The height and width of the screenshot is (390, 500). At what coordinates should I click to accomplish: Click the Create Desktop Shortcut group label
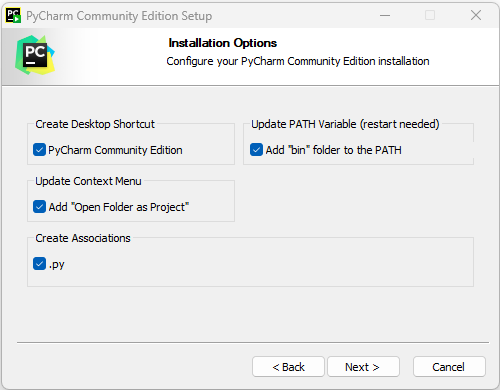tap(95, 124)
